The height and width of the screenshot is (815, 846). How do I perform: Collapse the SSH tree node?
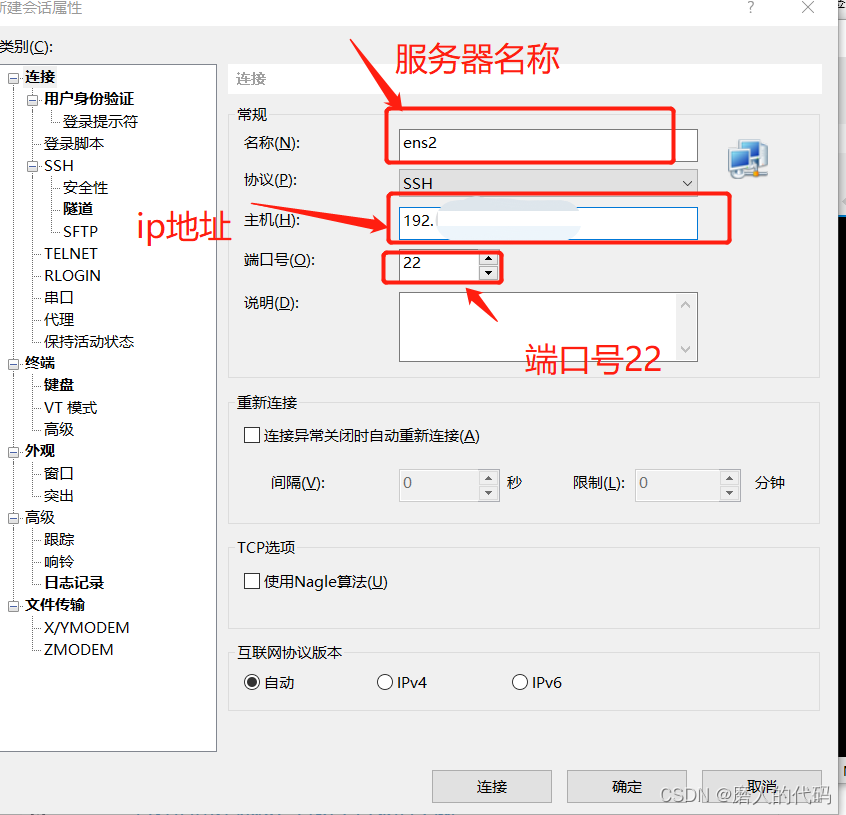[x=32, y=166]
